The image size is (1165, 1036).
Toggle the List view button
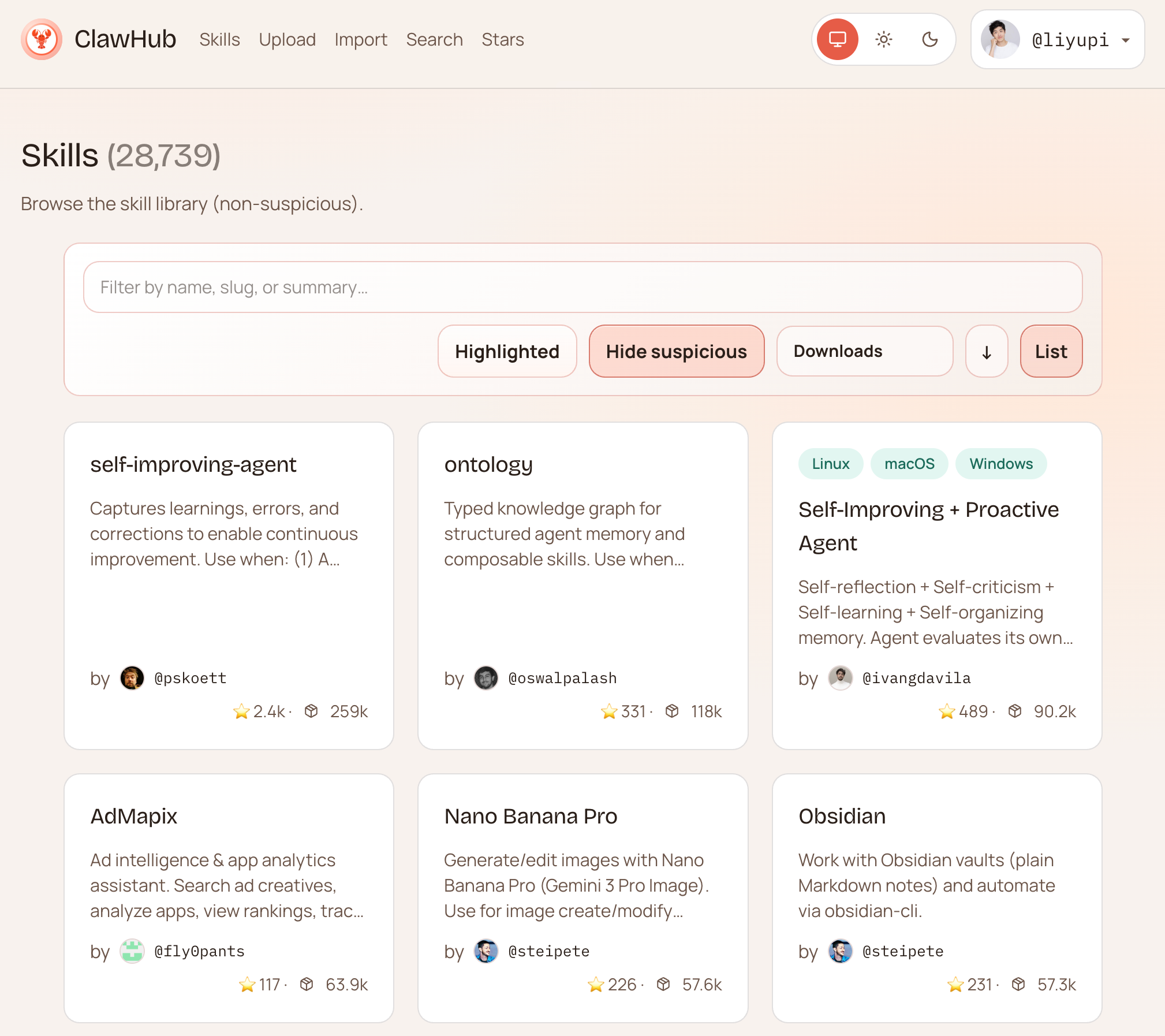(x=1051, y=352)
